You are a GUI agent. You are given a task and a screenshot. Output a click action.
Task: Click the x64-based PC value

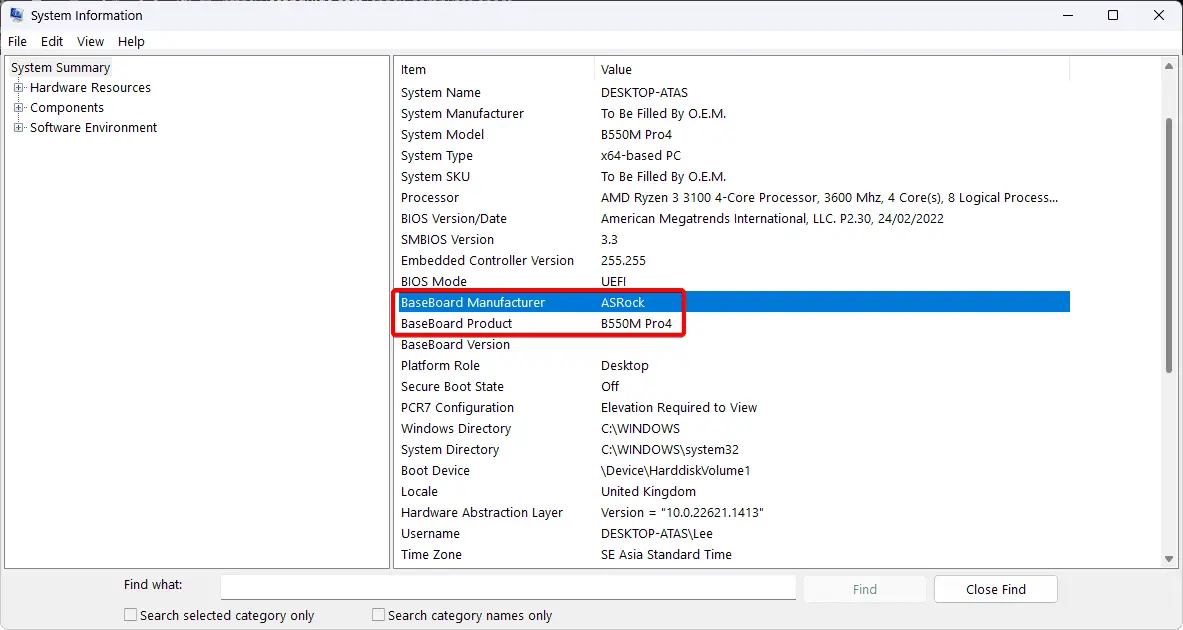pos(641,155)
